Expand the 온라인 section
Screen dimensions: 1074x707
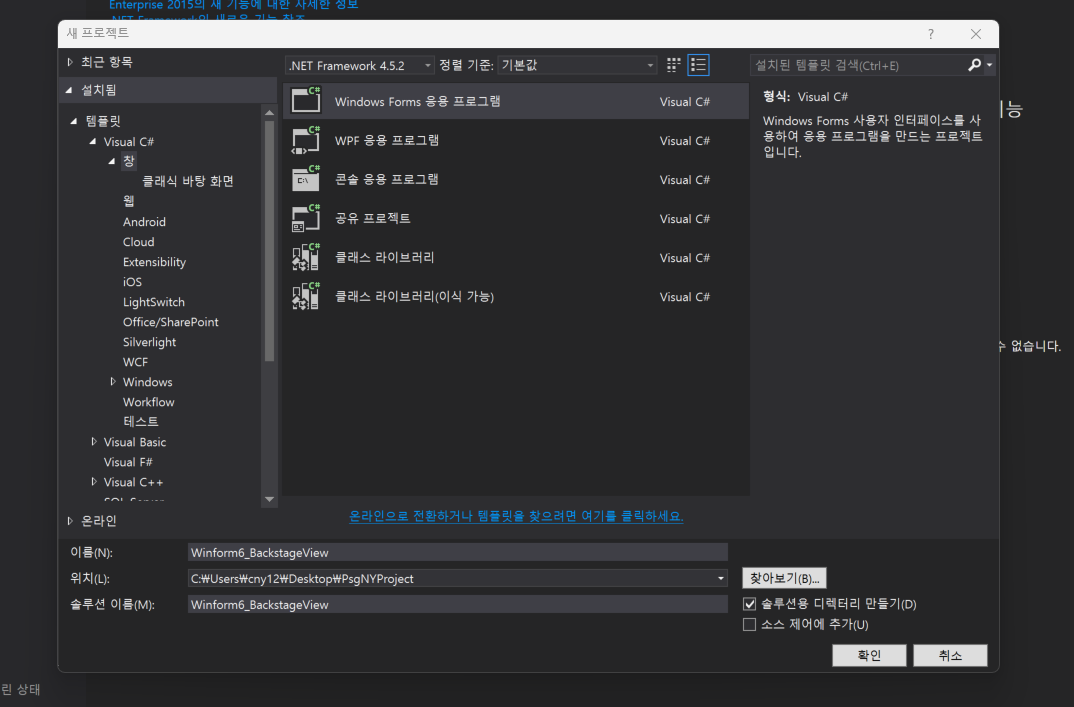pos(70,521)
